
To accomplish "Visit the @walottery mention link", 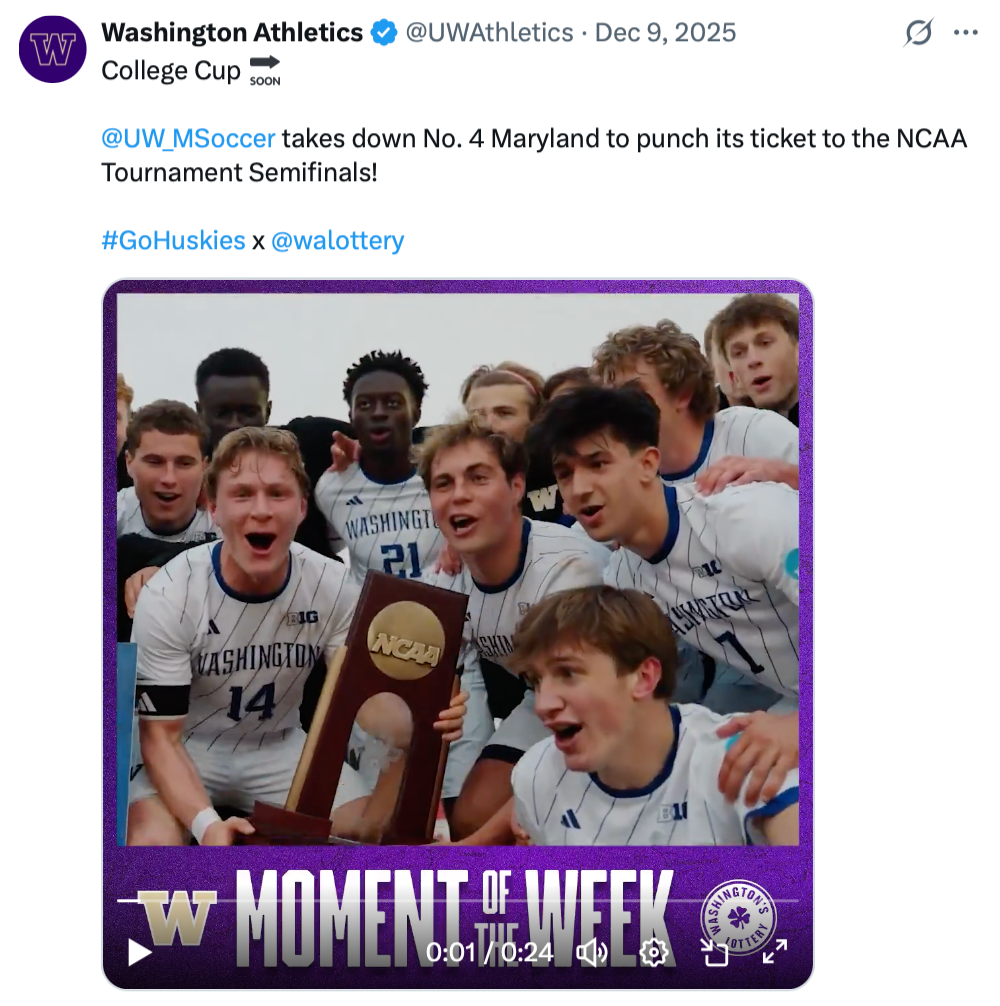I will (x=337, y=240).
